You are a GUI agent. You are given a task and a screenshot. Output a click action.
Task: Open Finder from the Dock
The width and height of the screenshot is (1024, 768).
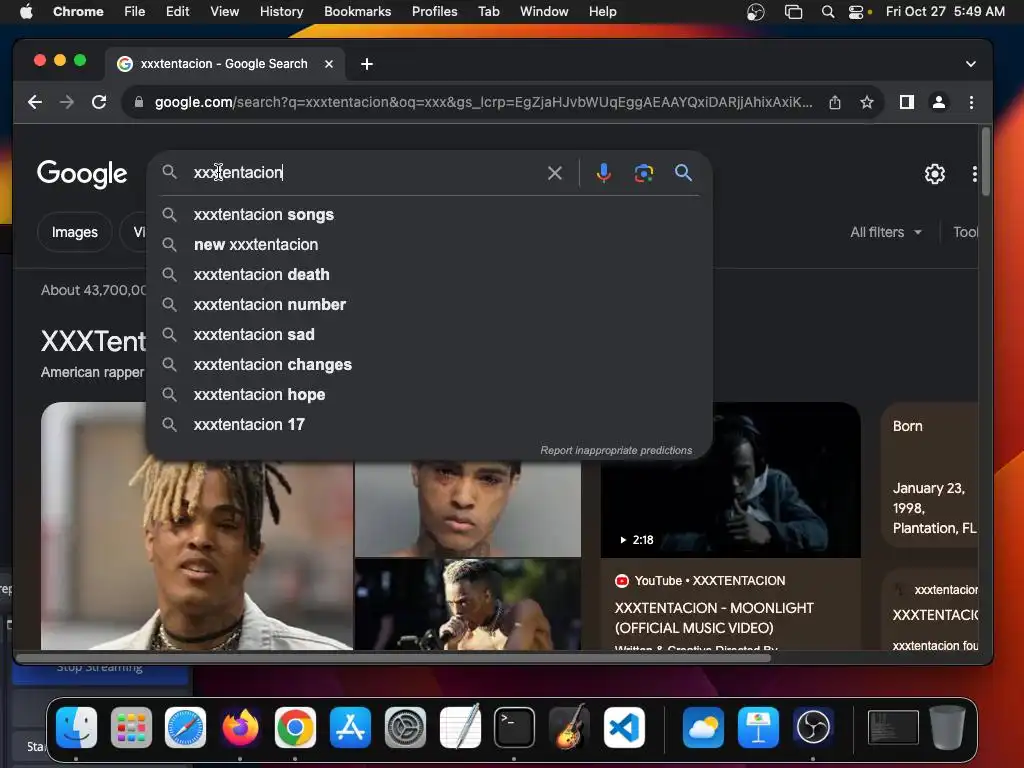tap(76, 727)
